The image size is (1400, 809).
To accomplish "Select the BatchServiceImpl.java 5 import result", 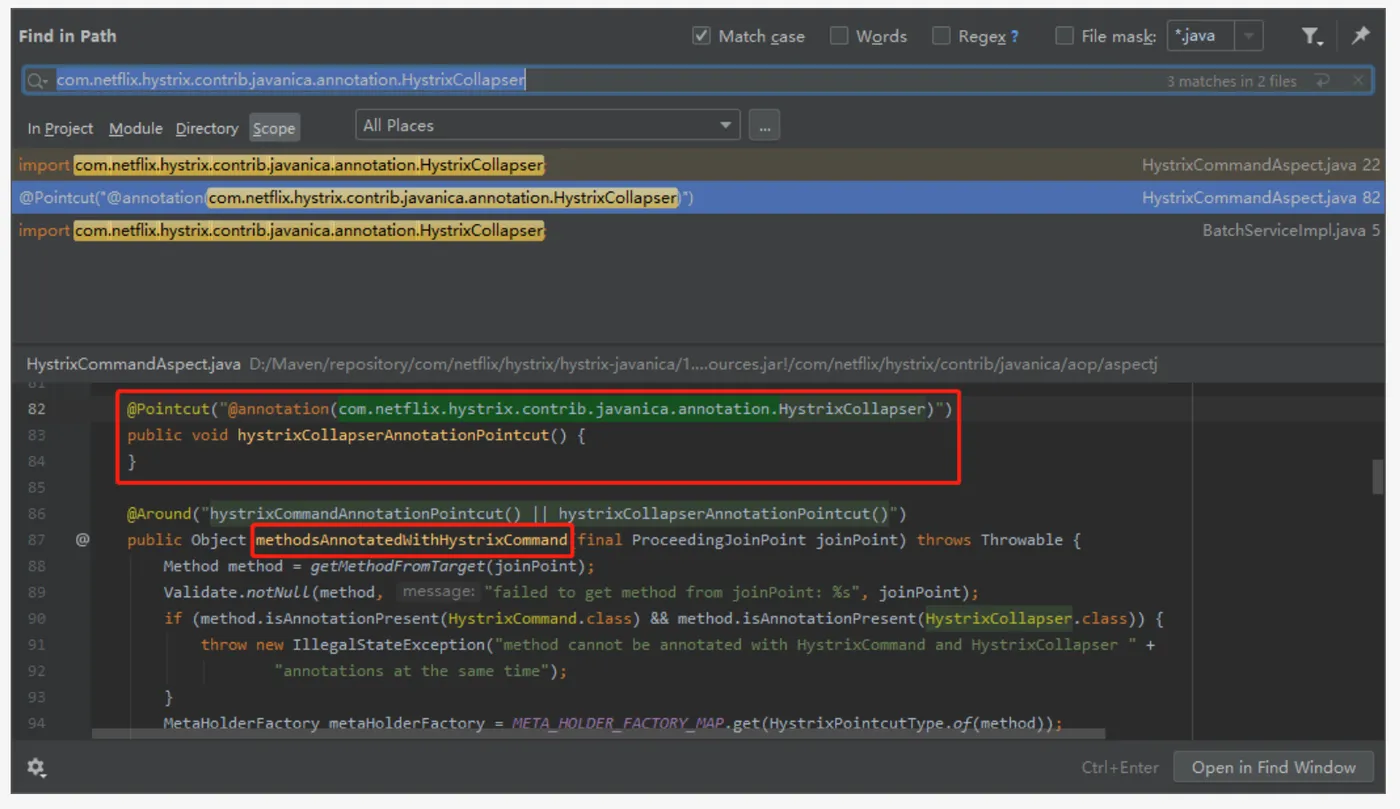I will [x=699, y=231].
